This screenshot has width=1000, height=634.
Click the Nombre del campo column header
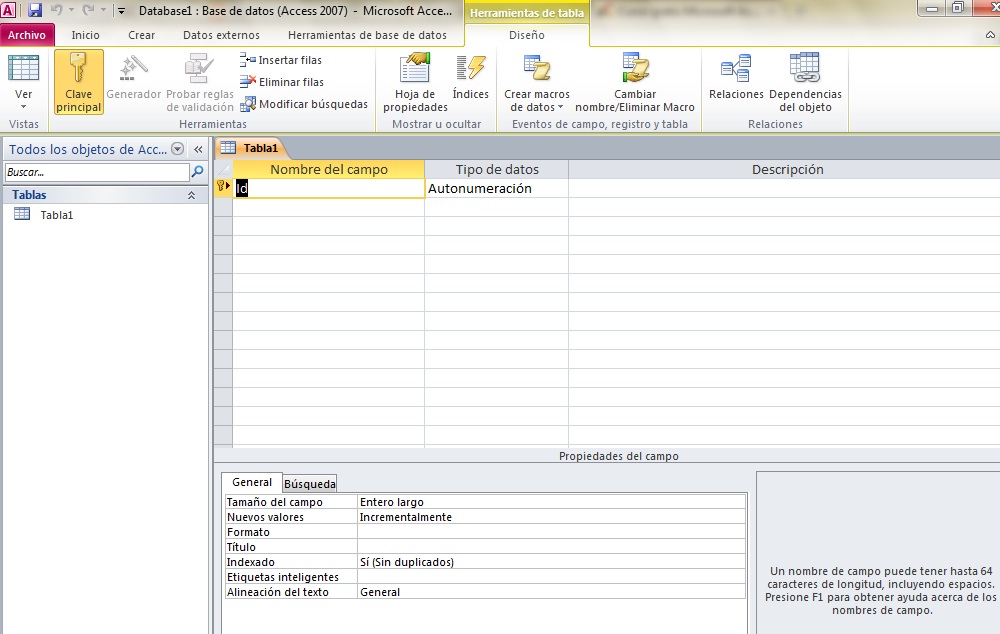click(328, 170)
